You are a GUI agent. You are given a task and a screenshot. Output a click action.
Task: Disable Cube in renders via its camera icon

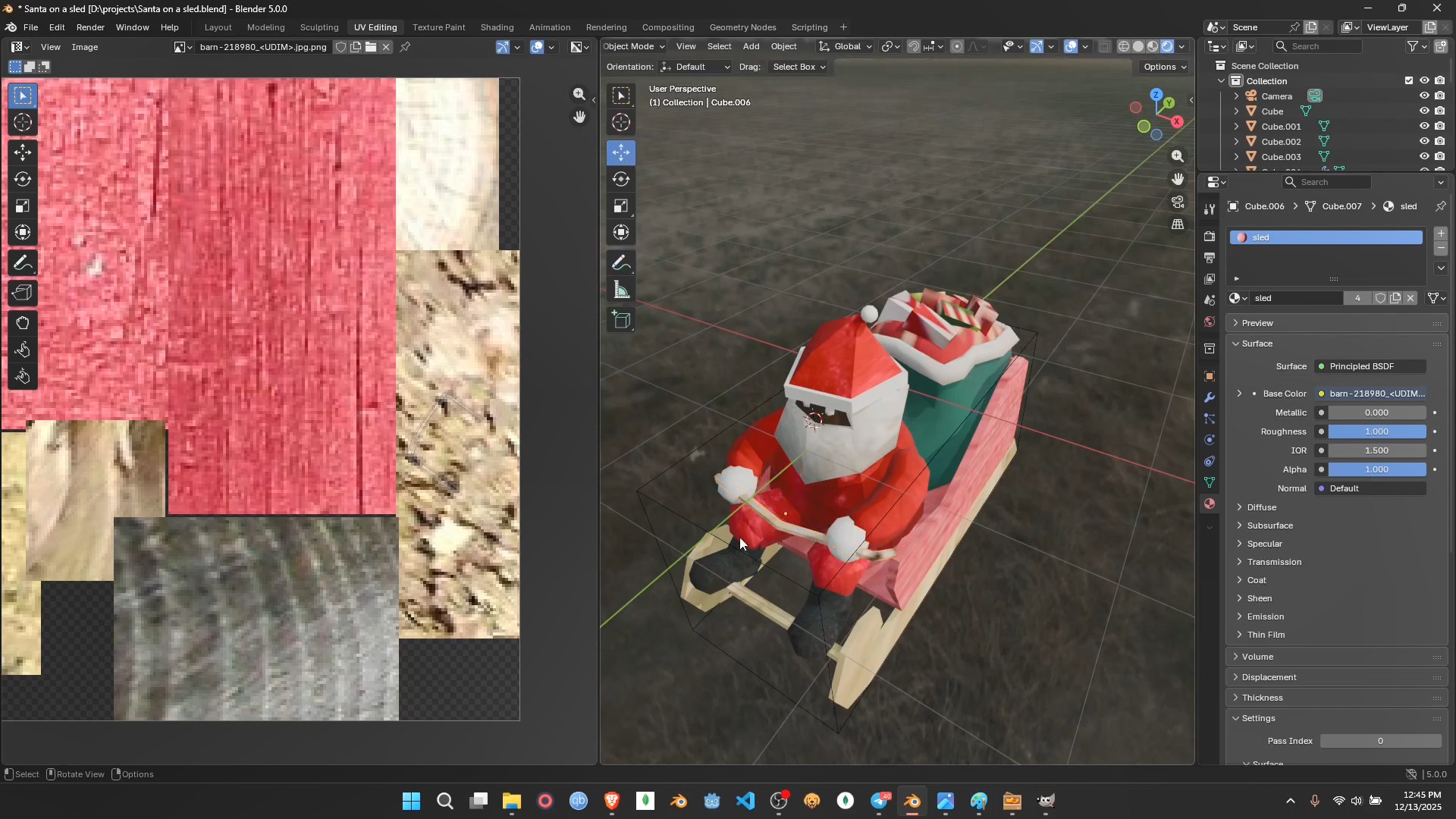pos(1440,111)
